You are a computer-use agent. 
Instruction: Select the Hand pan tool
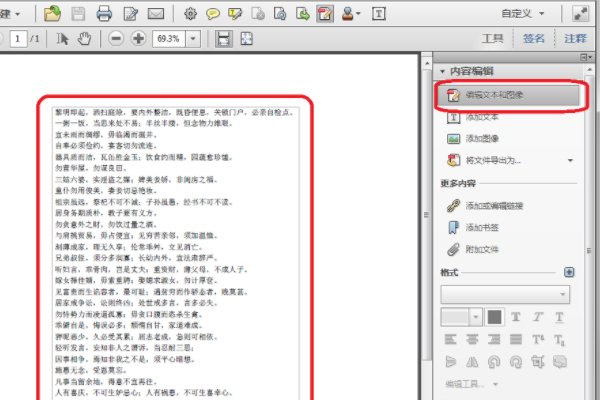(84, 38)
